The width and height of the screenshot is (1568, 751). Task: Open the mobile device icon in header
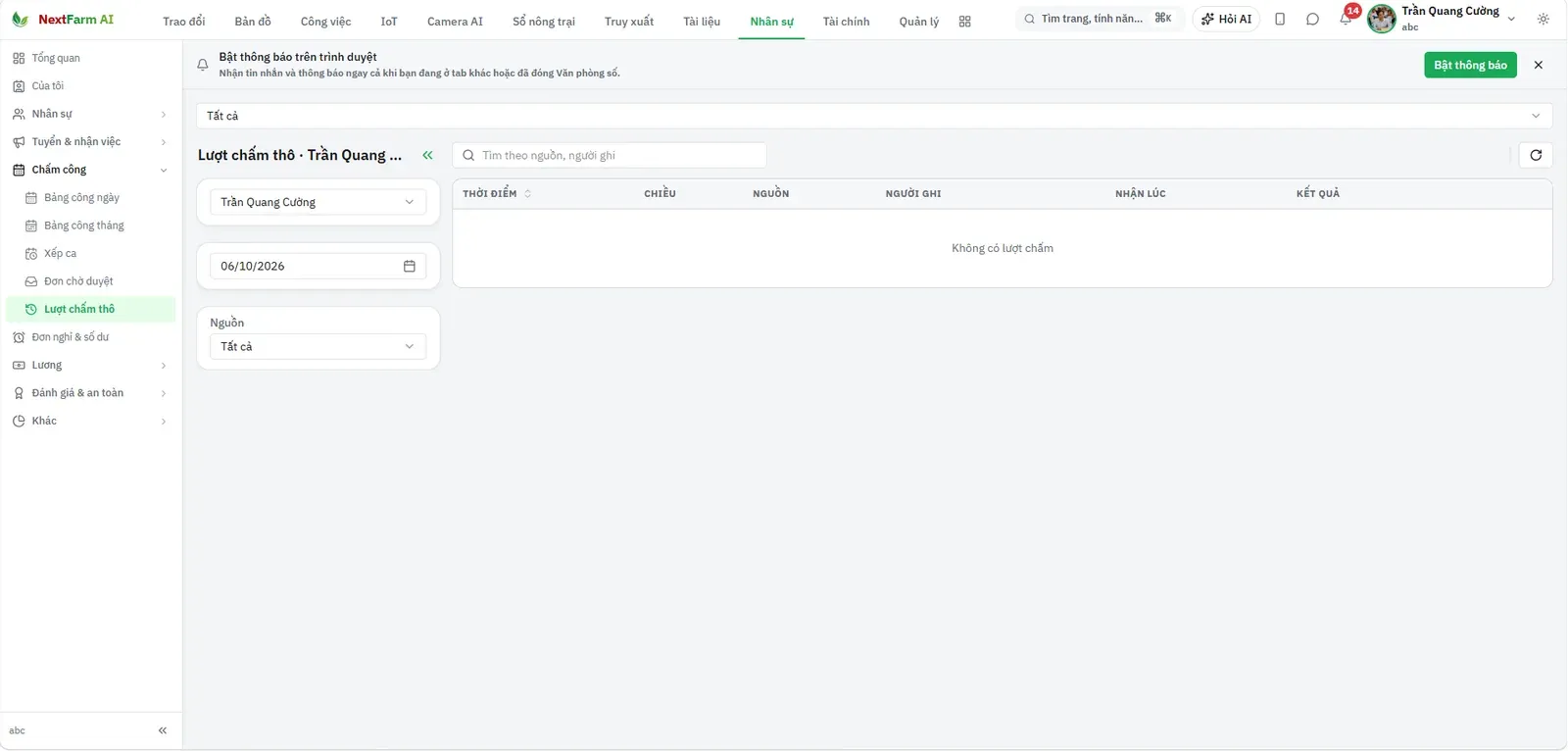(1280, 19)
